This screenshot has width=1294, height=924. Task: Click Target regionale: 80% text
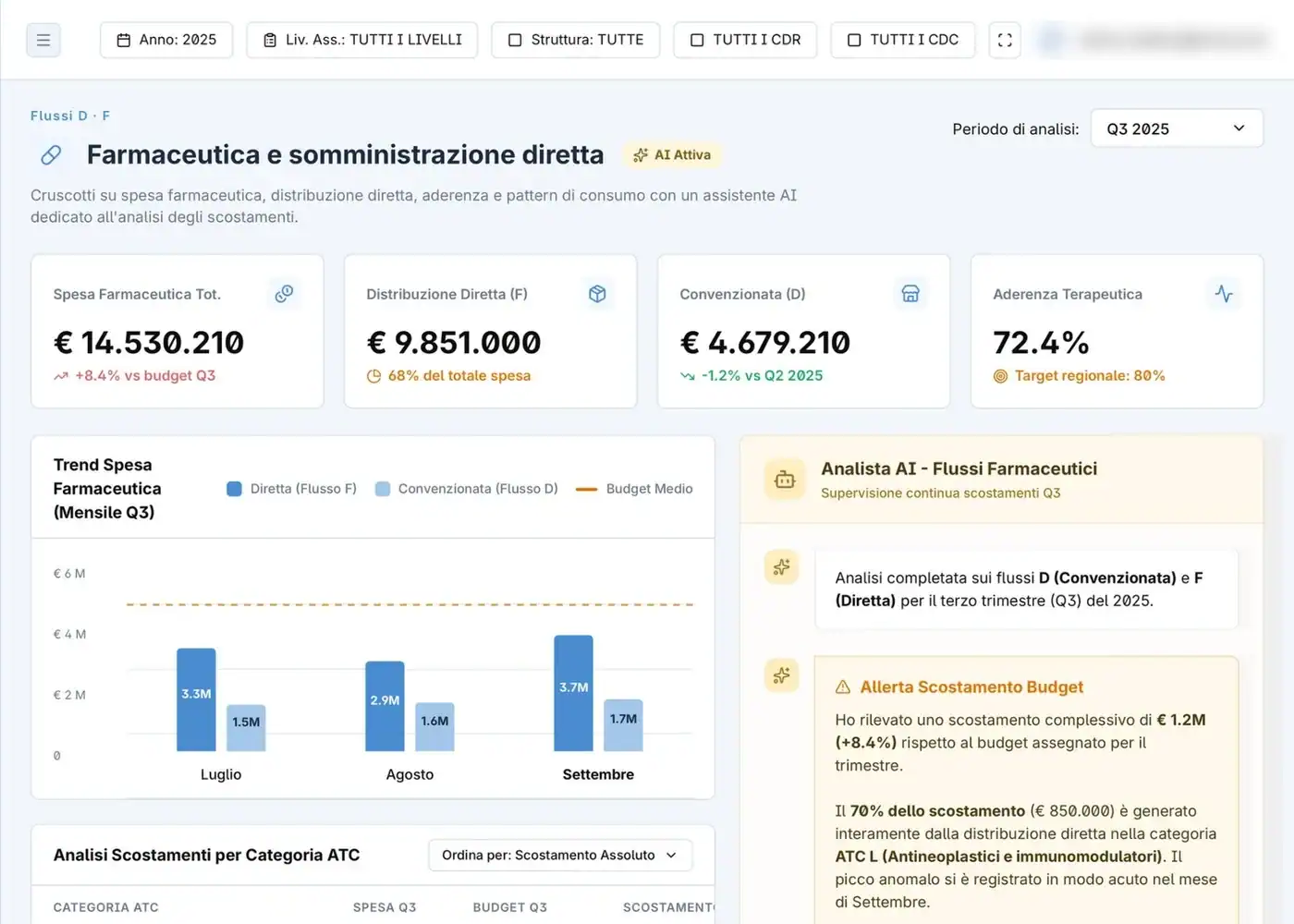(1090, 375)
